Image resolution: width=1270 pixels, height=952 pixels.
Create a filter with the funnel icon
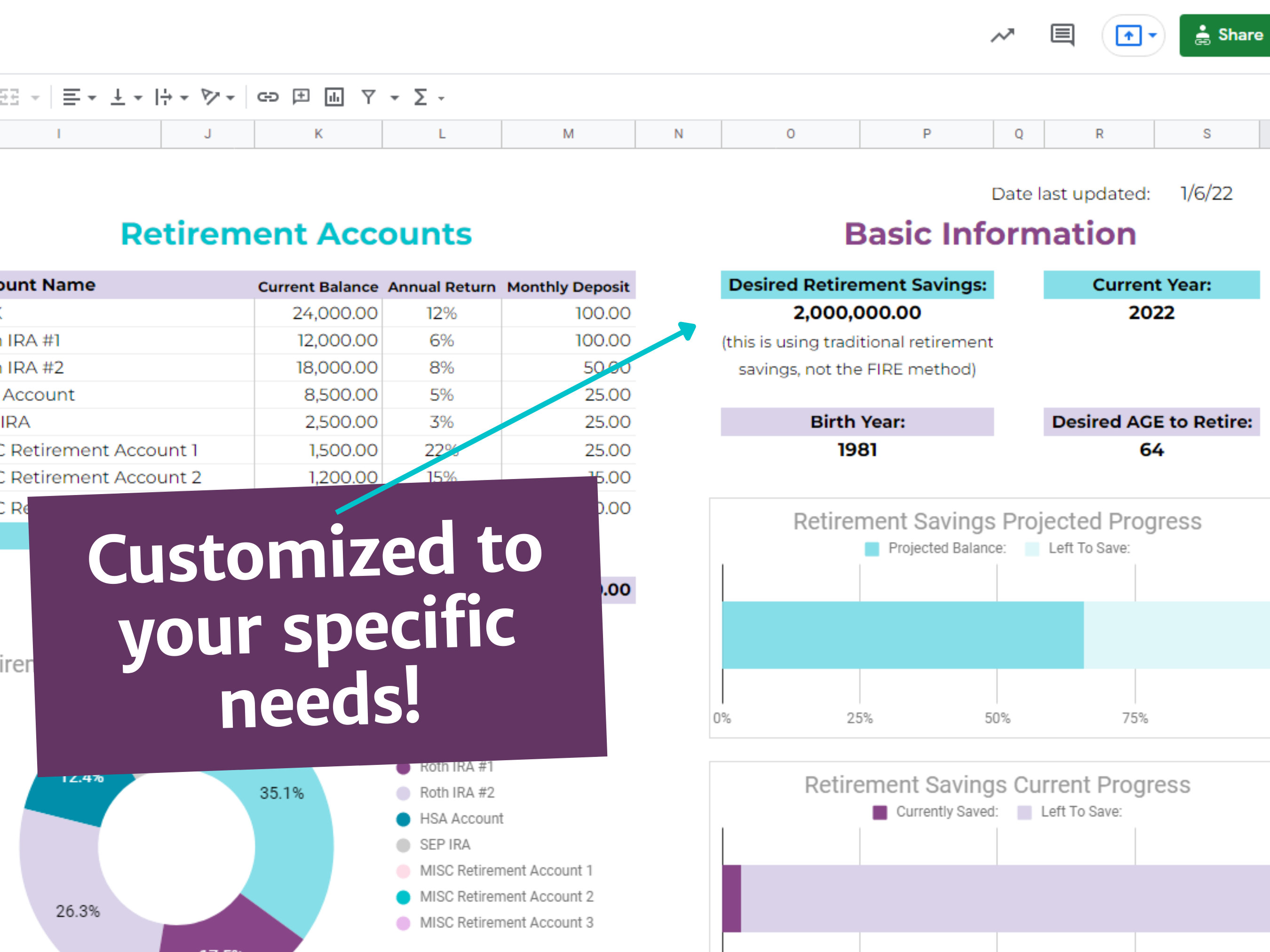pos(369,98)
